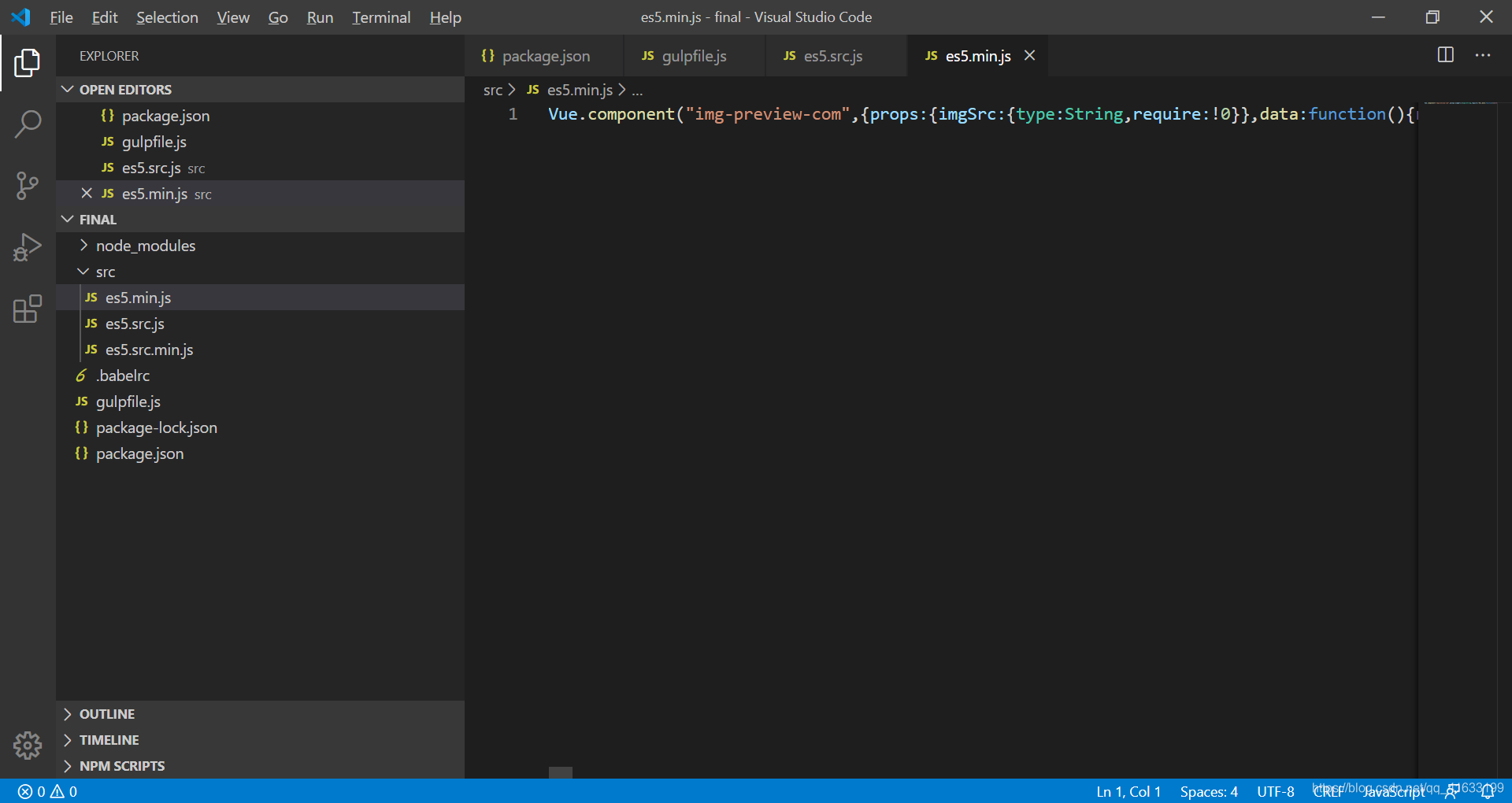Collapse the FINAL folder section
The image size is (1512, 803).
[x=68, y=219]
